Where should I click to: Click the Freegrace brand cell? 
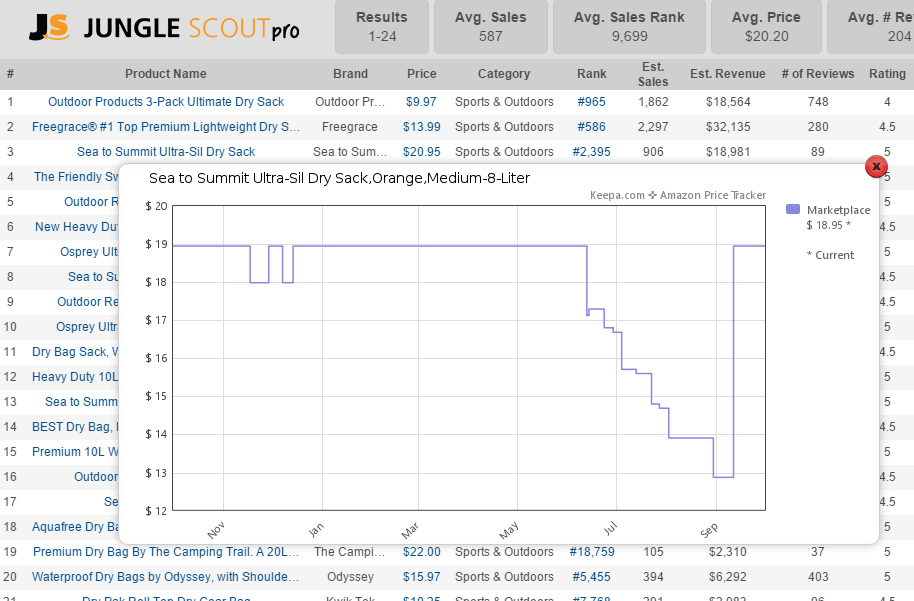350,127
